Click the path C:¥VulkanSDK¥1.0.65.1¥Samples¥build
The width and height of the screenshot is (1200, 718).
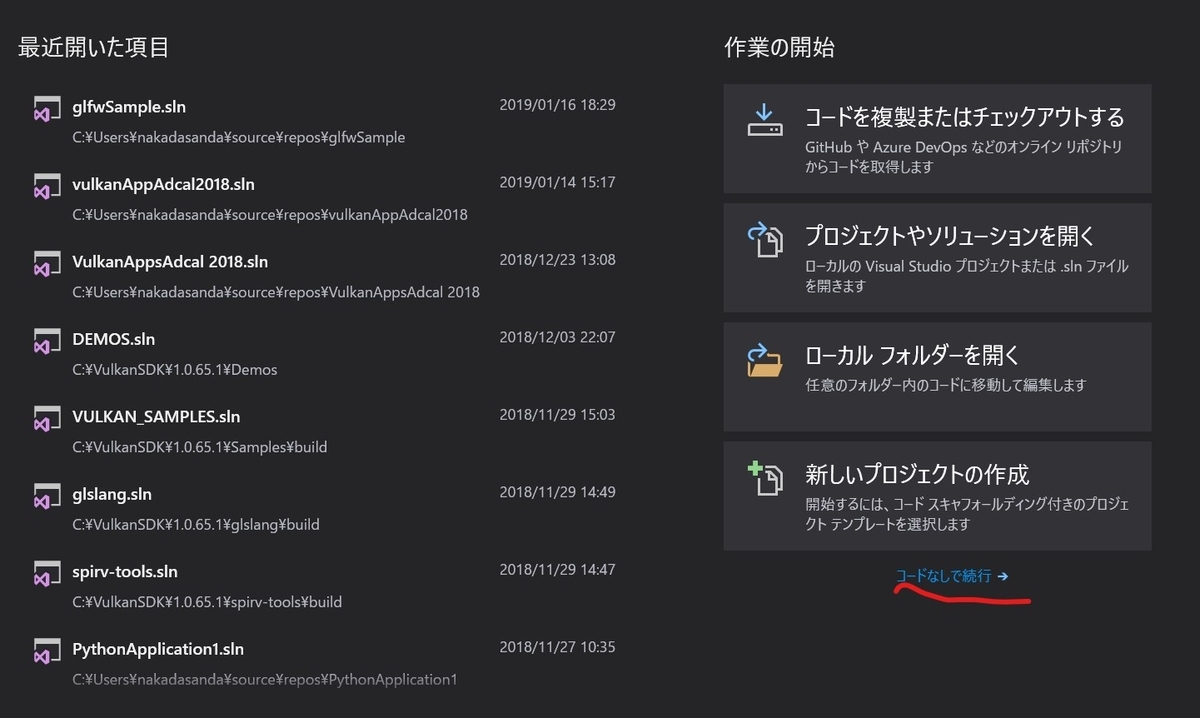(x=199, y=447)
